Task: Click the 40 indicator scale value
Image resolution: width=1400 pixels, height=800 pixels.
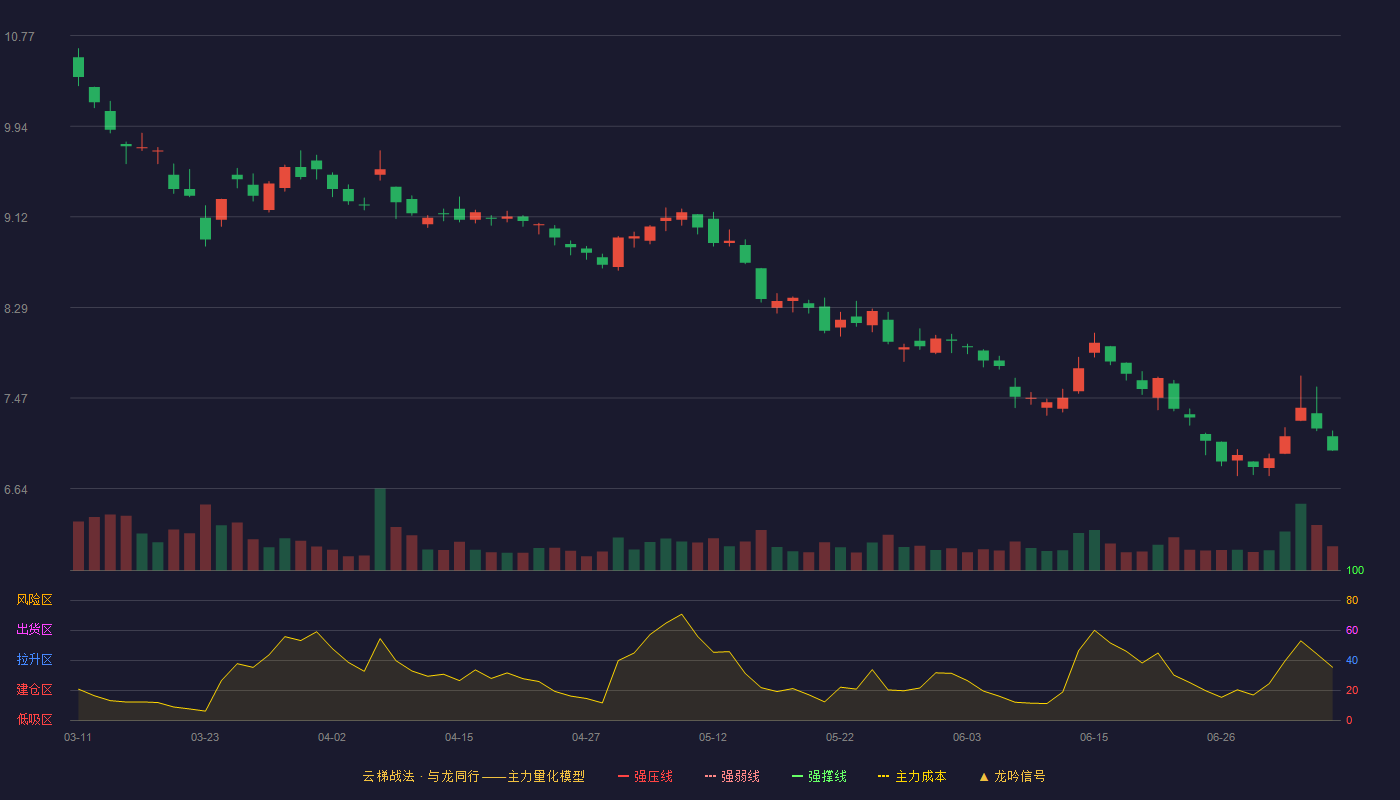Action: coord(1352,660)
